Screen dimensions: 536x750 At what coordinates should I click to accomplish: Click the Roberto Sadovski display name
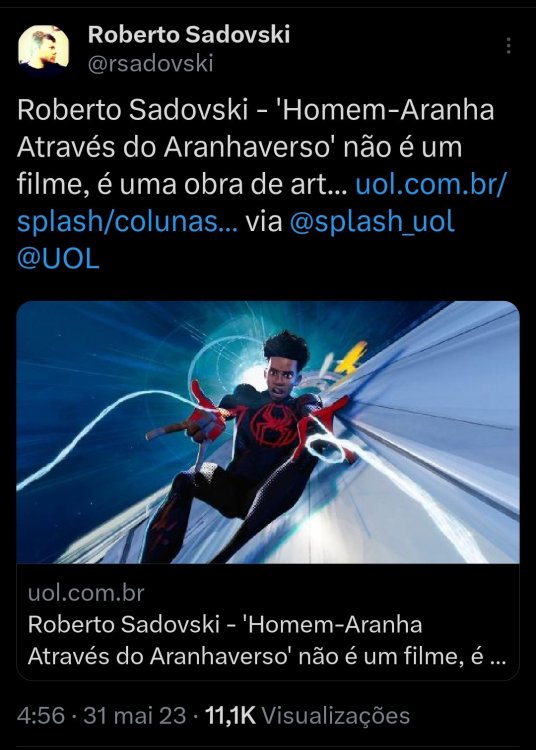pos(189,35)
